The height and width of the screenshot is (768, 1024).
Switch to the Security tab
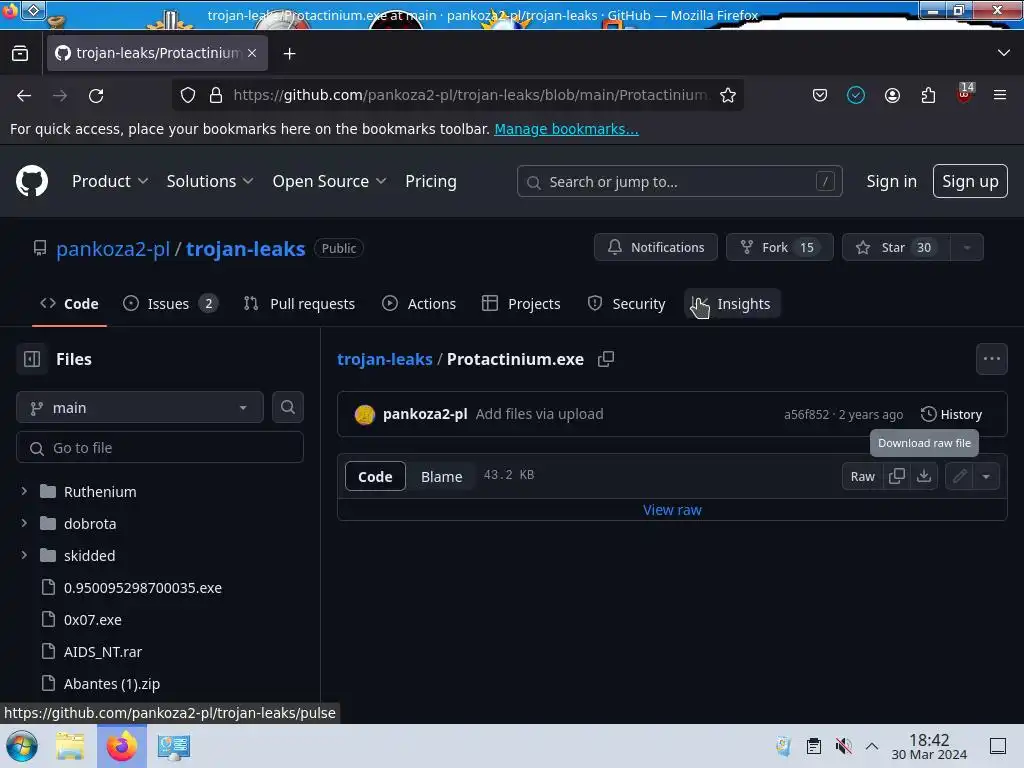pyautogui.click(x=626, y=304)
